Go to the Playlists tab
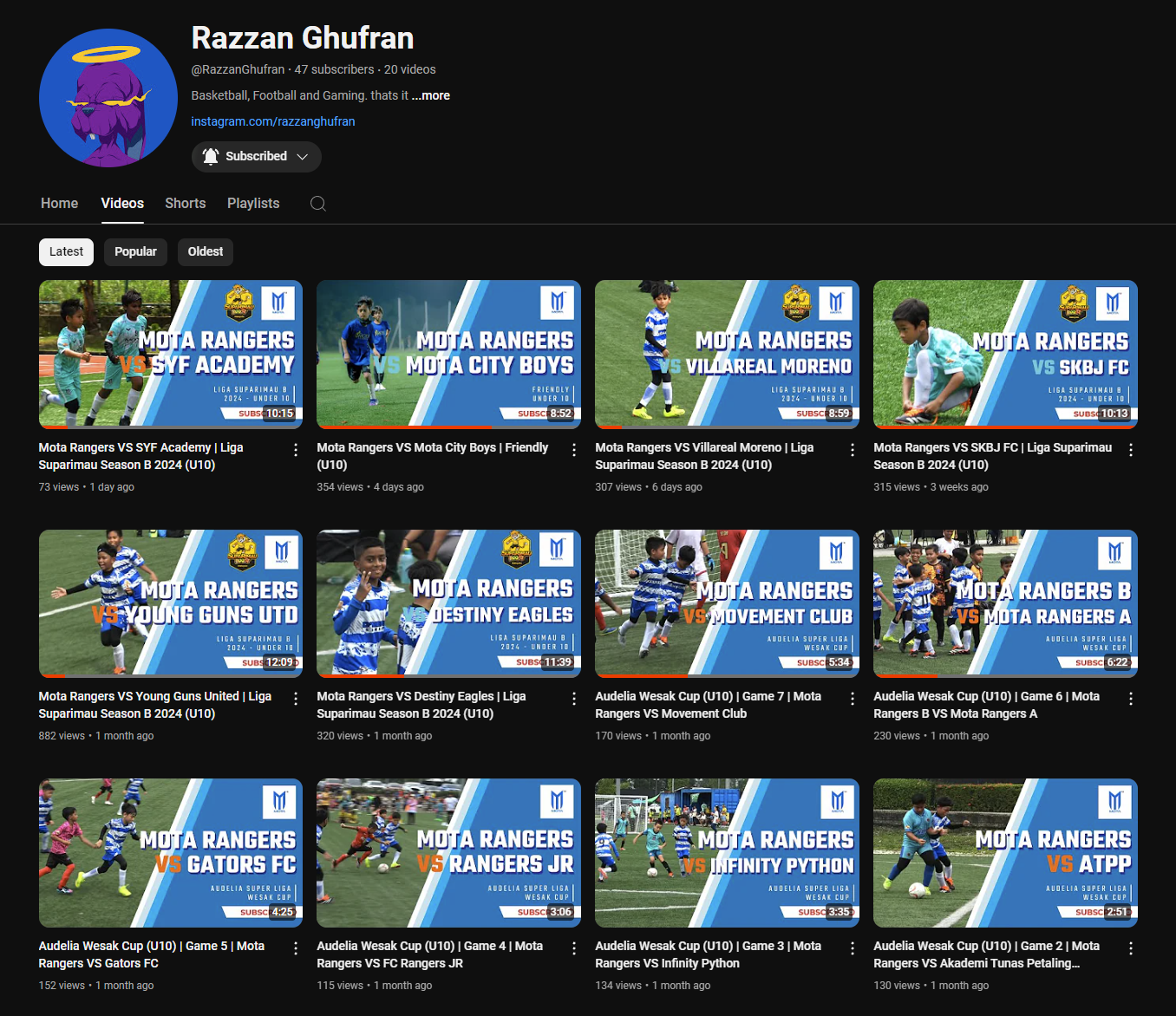1176x1016 pixels. pos(253,204)
